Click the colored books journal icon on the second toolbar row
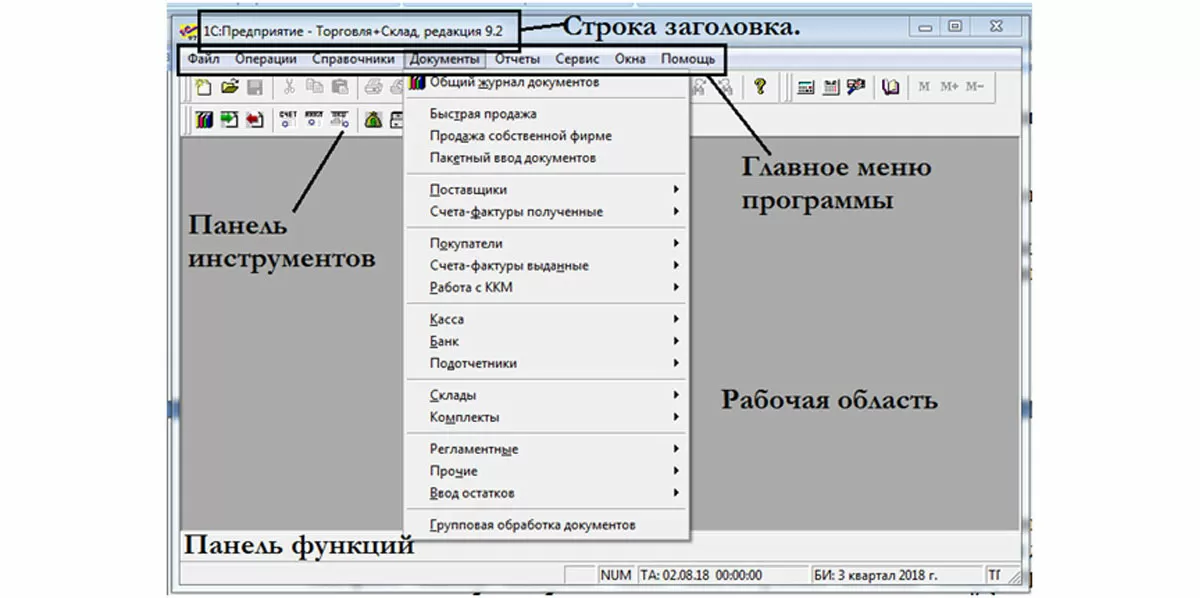 (x=204, y=119)
